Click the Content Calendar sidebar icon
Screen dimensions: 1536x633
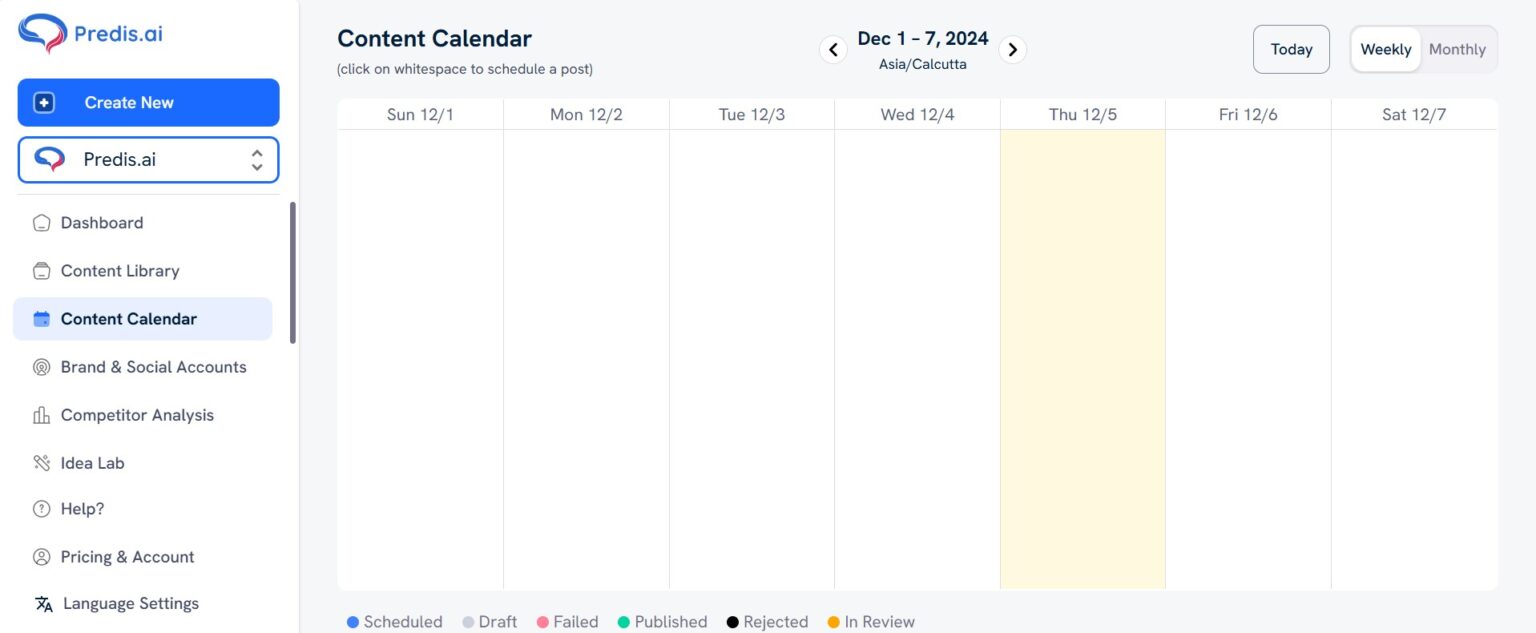tap(41, 318)
